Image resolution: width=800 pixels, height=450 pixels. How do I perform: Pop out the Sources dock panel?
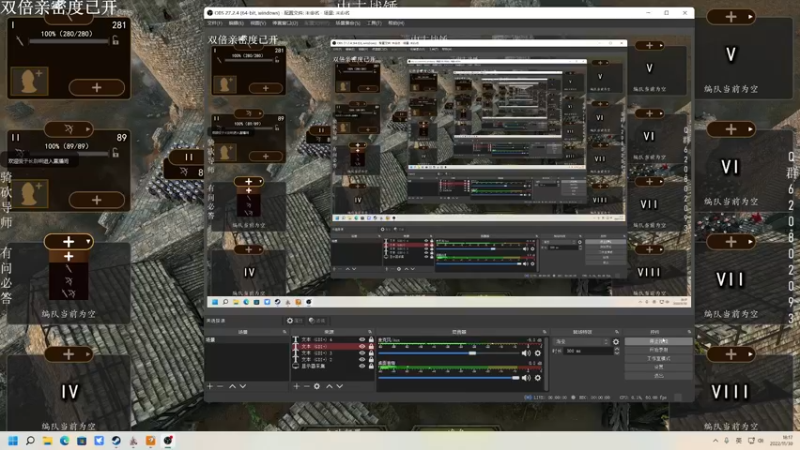tap(370, 332)
